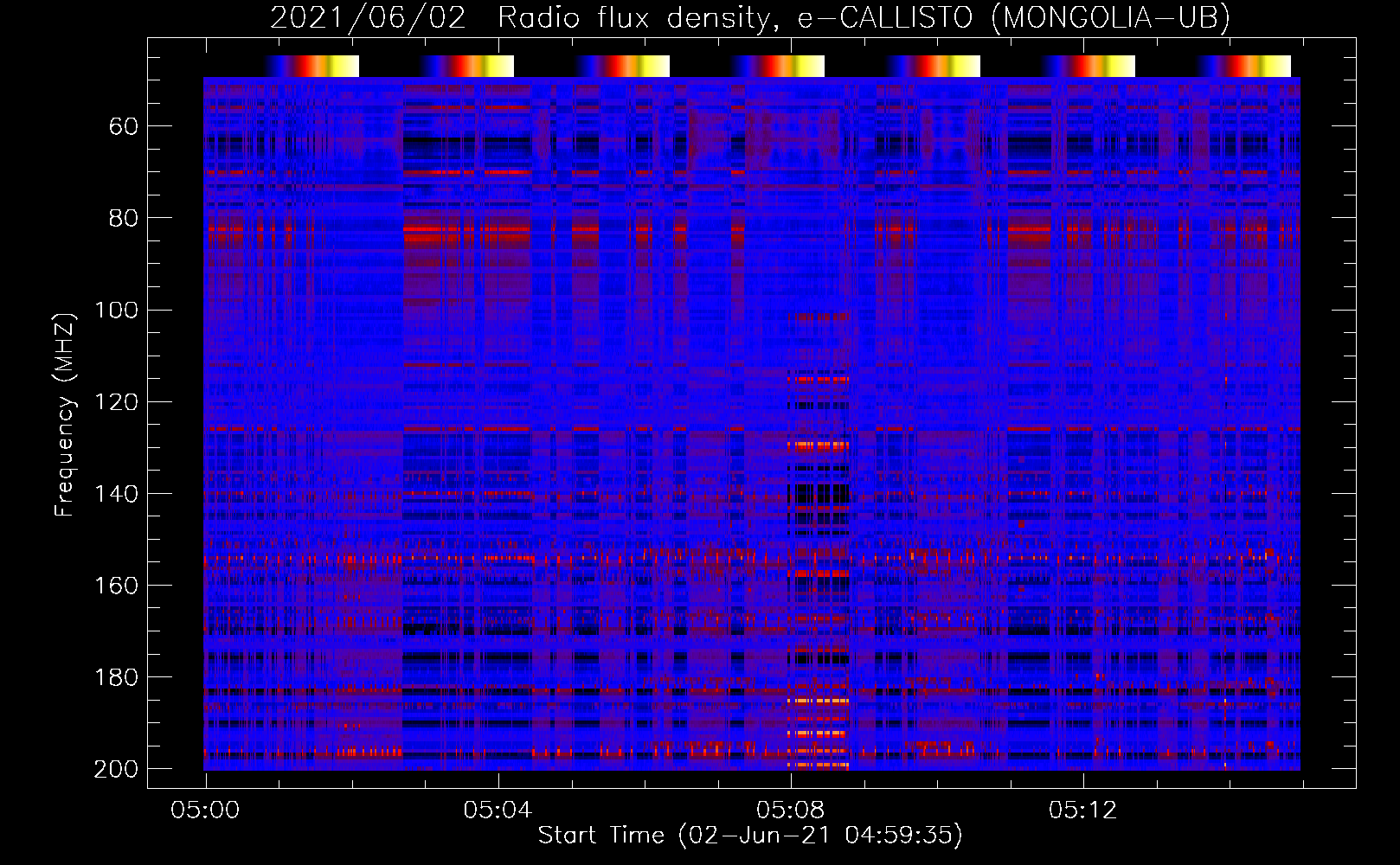Click the 160 MHz frequency tick label
The width and height of the screenshot is (1400, 865).
[x=116, y=585]
